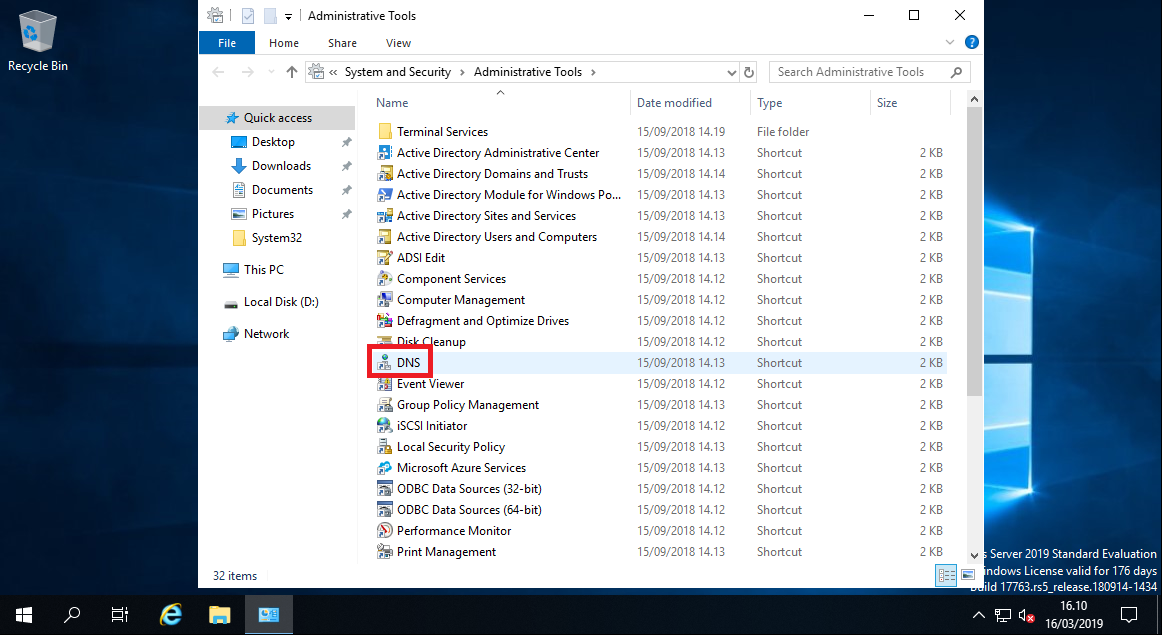This screenshot has width=1162, height=635.
Task: Open volume settings from the system tray
Action: [1026, 614]
